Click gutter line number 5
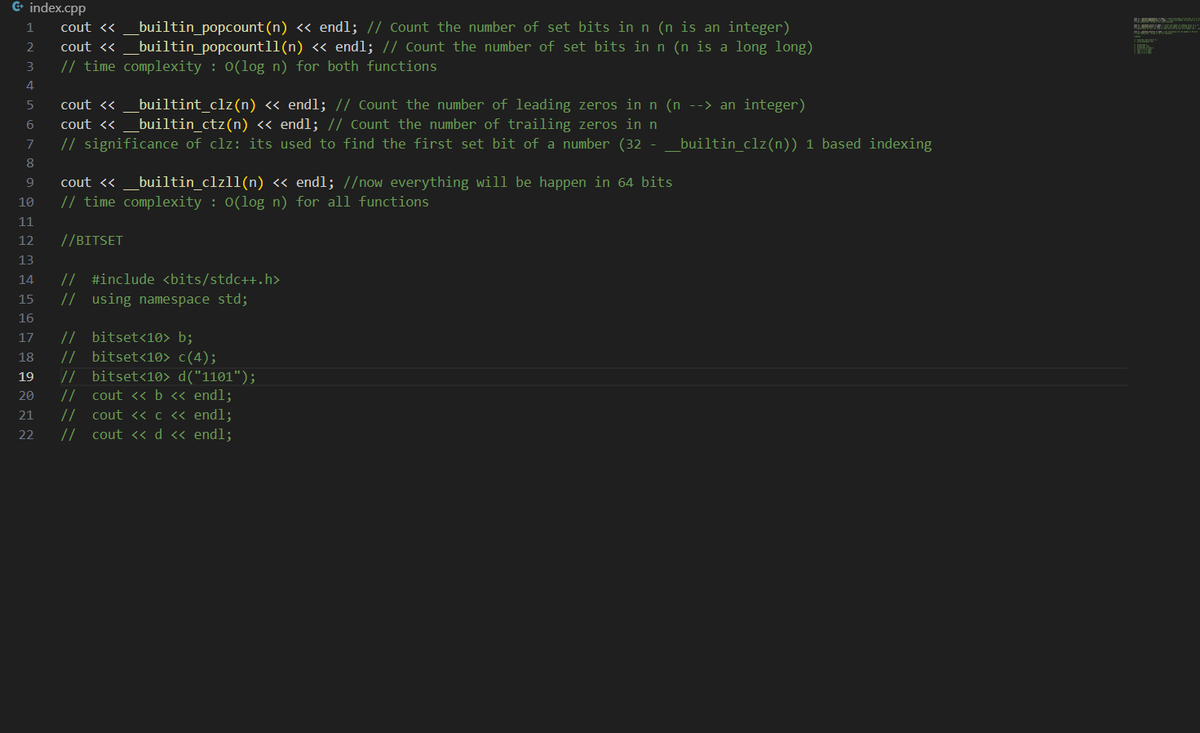The height and width of the screenshot is (733, 1200). click(31, 105)
